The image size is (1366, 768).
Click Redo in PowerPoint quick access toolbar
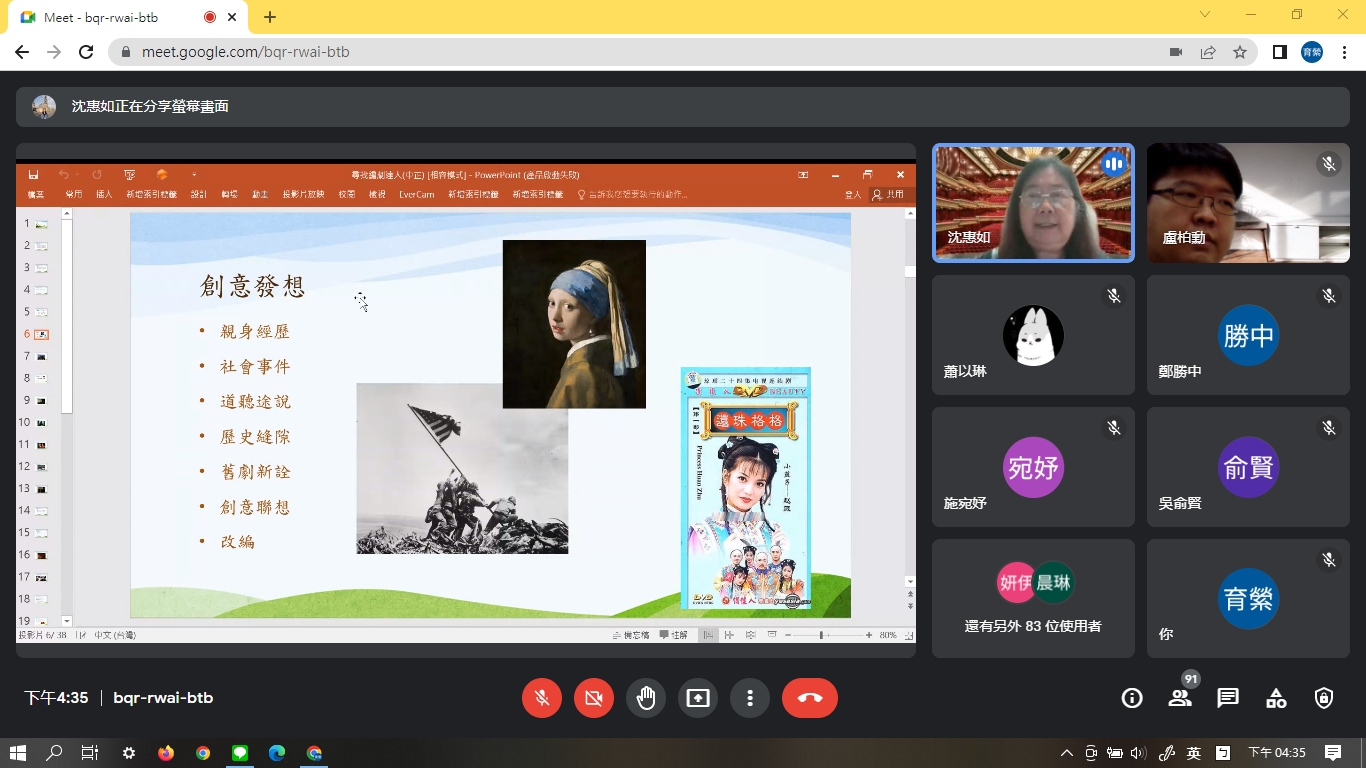[97, 175]
